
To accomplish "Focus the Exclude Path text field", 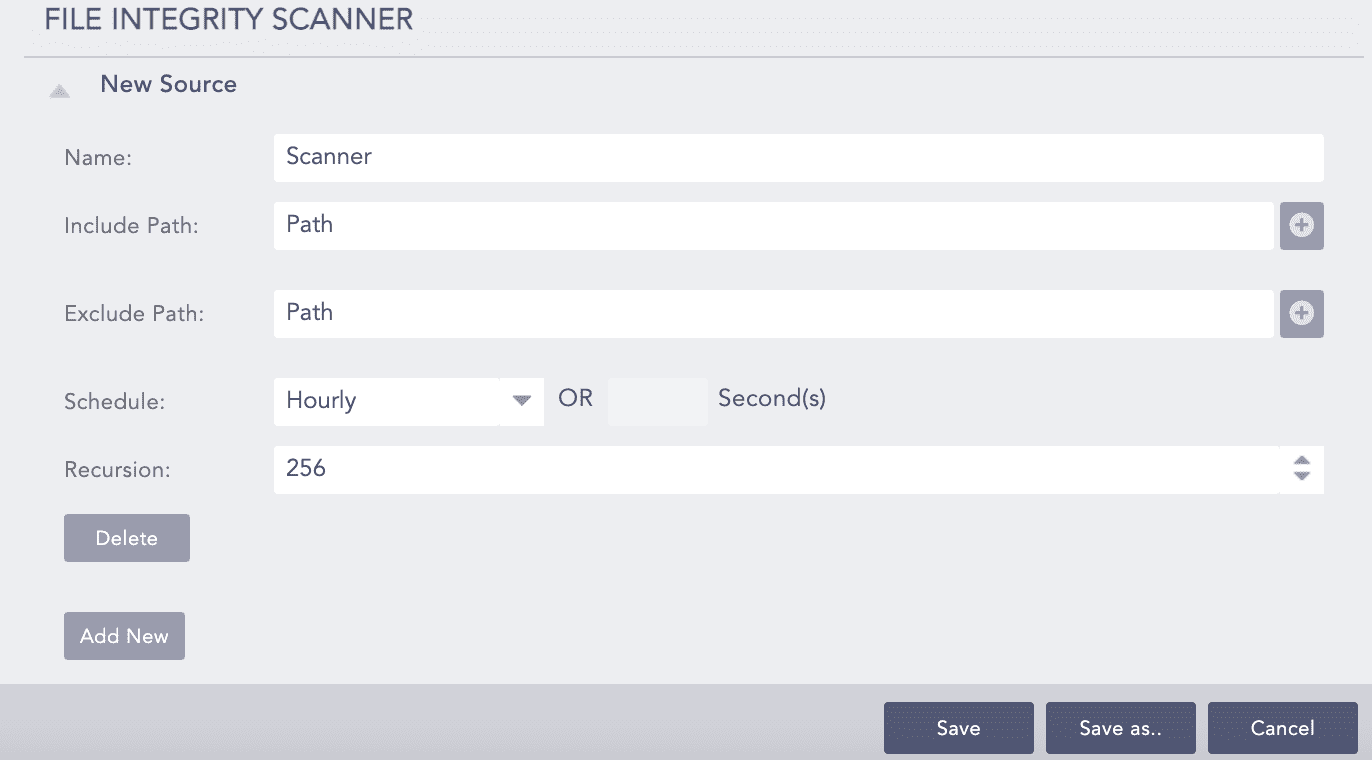I will [773, 314].
